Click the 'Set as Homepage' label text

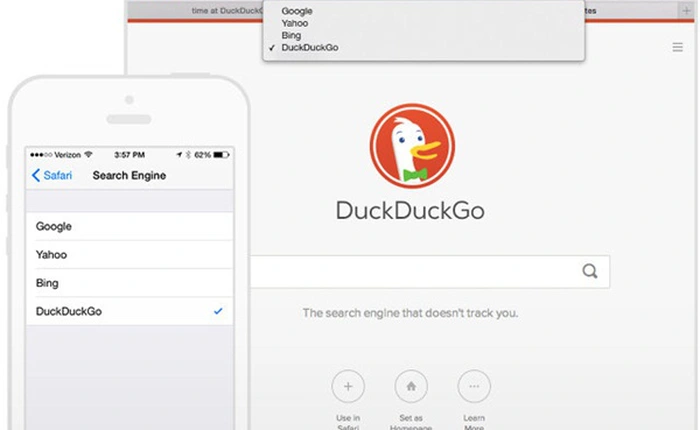click(x=411, y=422)
